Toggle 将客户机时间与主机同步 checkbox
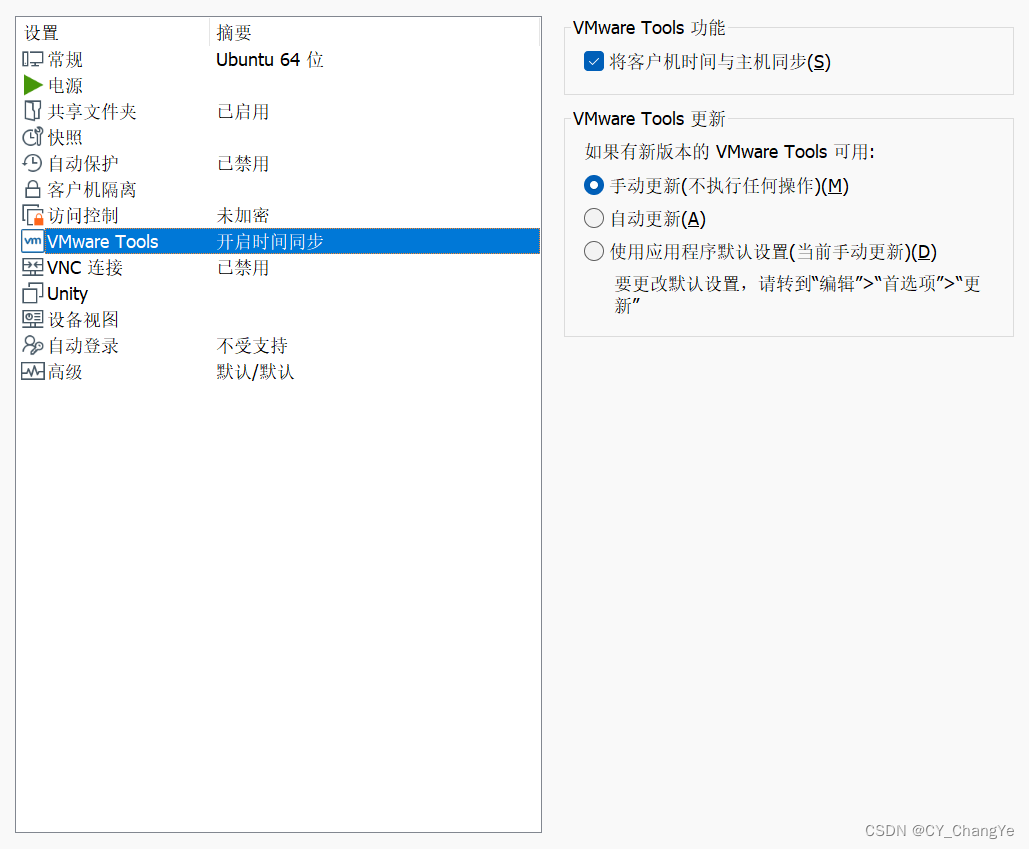Viewport: 1029px width, 849px height. (594, 62)
